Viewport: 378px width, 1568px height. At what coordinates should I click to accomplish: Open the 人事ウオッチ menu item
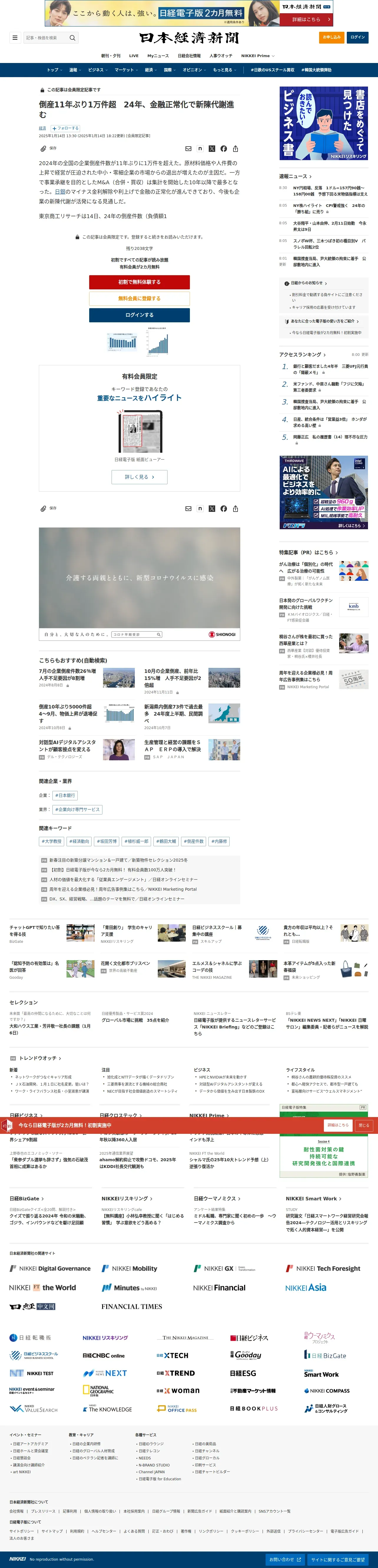point(221,55)
